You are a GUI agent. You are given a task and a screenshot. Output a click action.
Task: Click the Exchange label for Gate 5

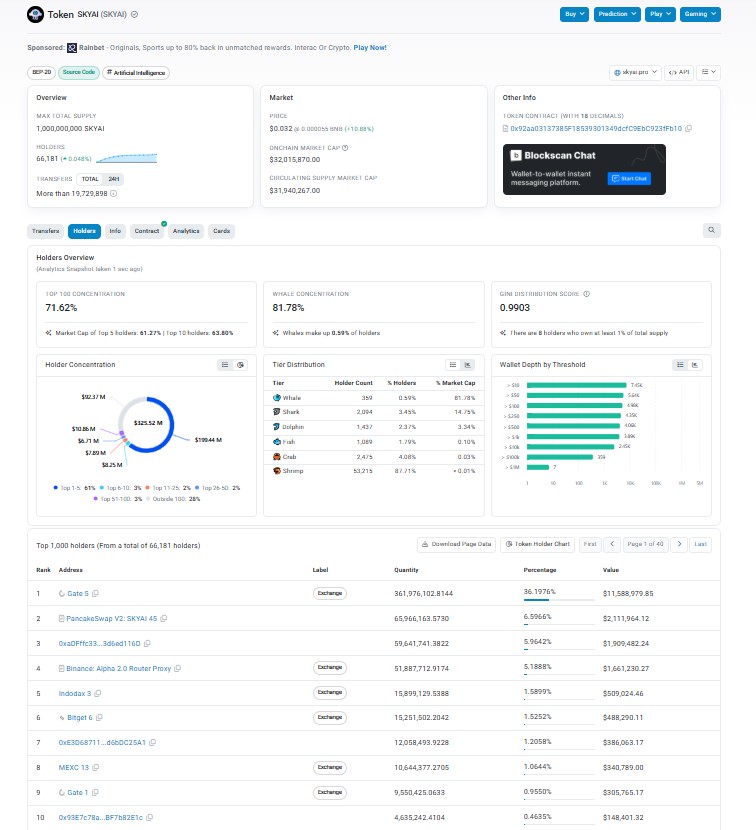tap(330, 594)
